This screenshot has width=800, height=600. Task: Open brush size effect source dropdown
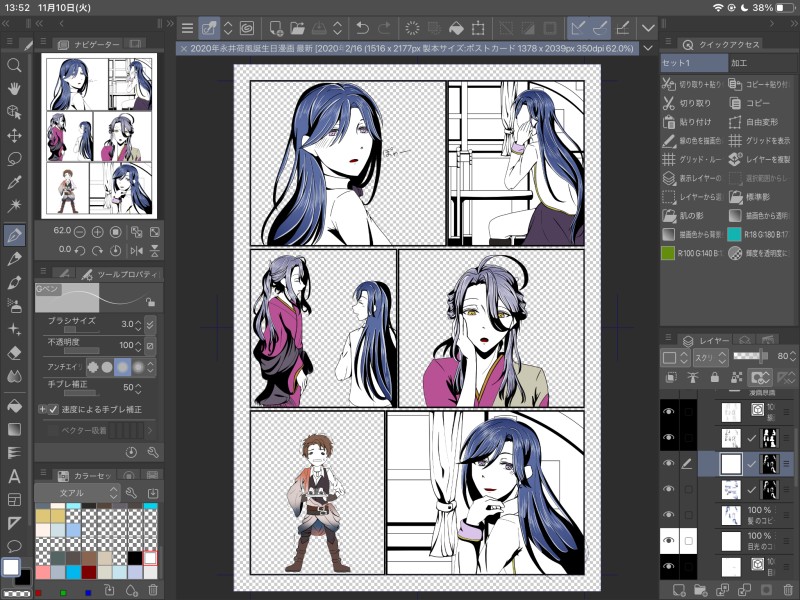tap(150, 324)
